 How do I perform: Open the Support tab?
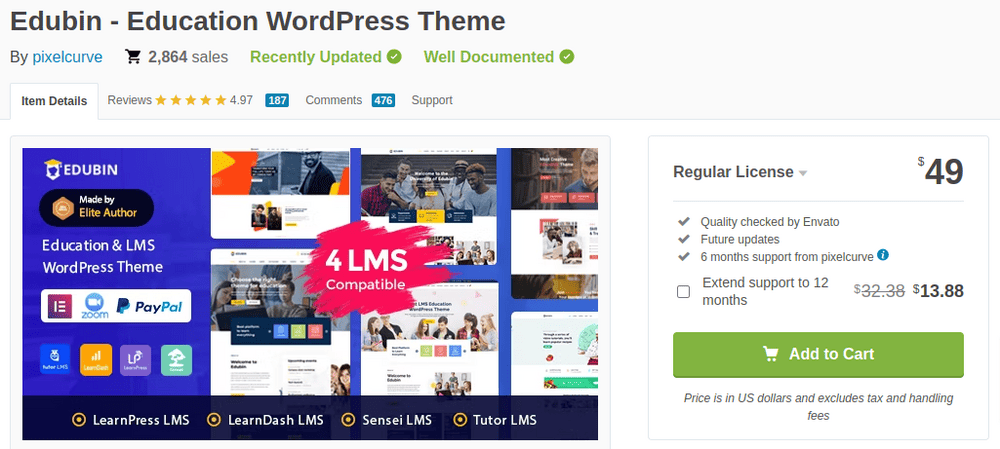(x=432, y=100)
